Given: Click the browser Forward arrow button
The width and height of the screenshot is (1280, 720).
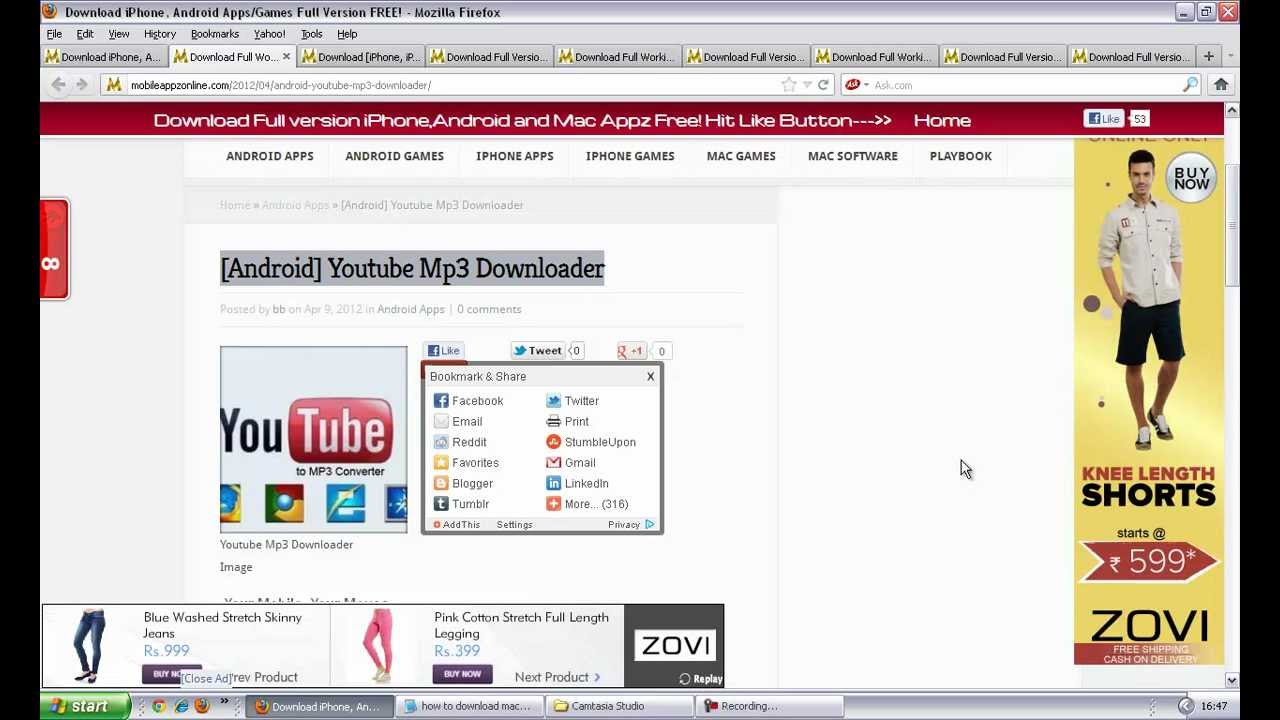Looking at the screenshot, I should (82, 85).
